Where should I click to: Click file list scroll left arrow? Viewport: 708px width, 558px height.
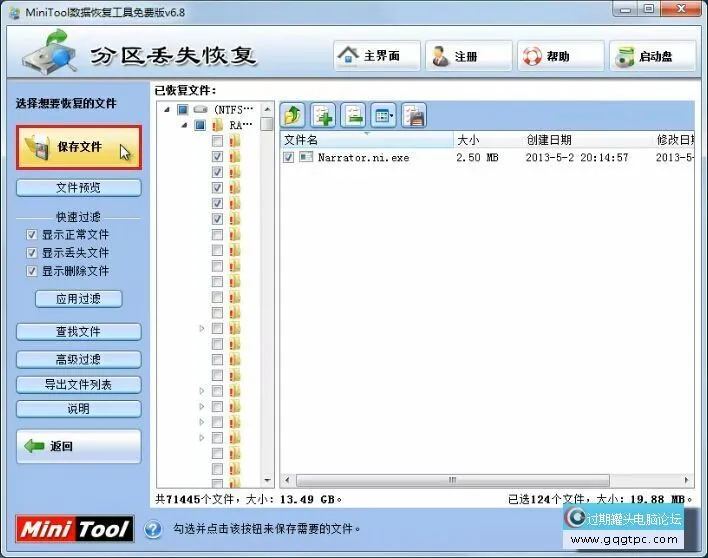point(287,480)
